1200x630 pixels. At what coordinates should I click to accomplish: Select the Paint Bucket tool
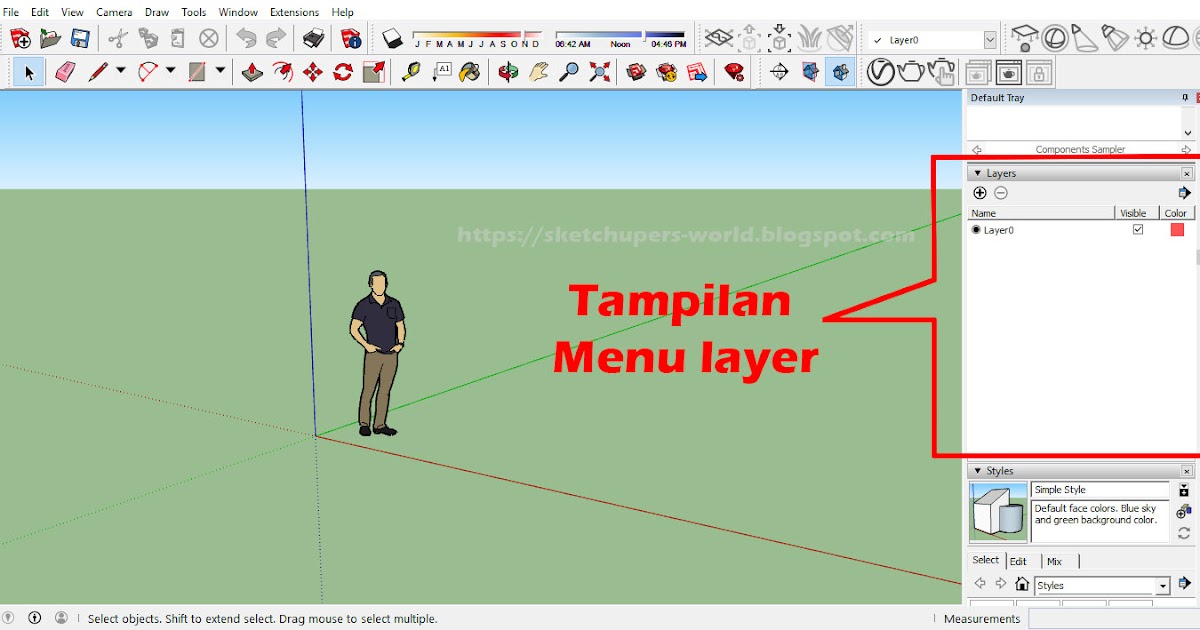point(470,72)
